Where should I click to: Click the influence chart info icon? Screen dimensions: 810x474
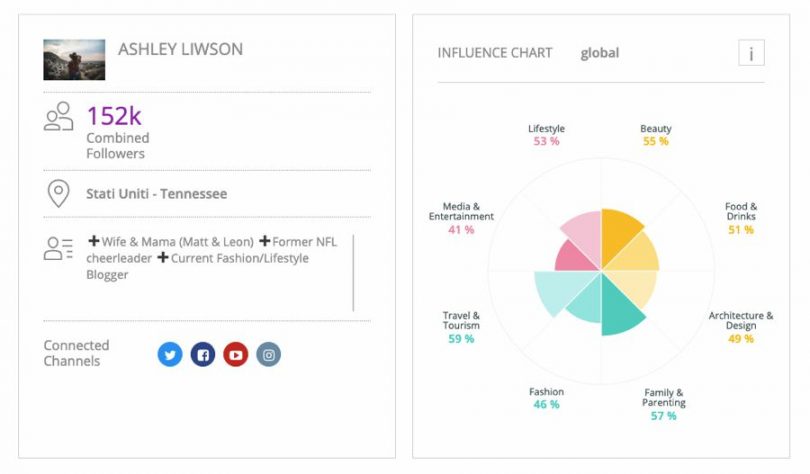coord(751,53)
